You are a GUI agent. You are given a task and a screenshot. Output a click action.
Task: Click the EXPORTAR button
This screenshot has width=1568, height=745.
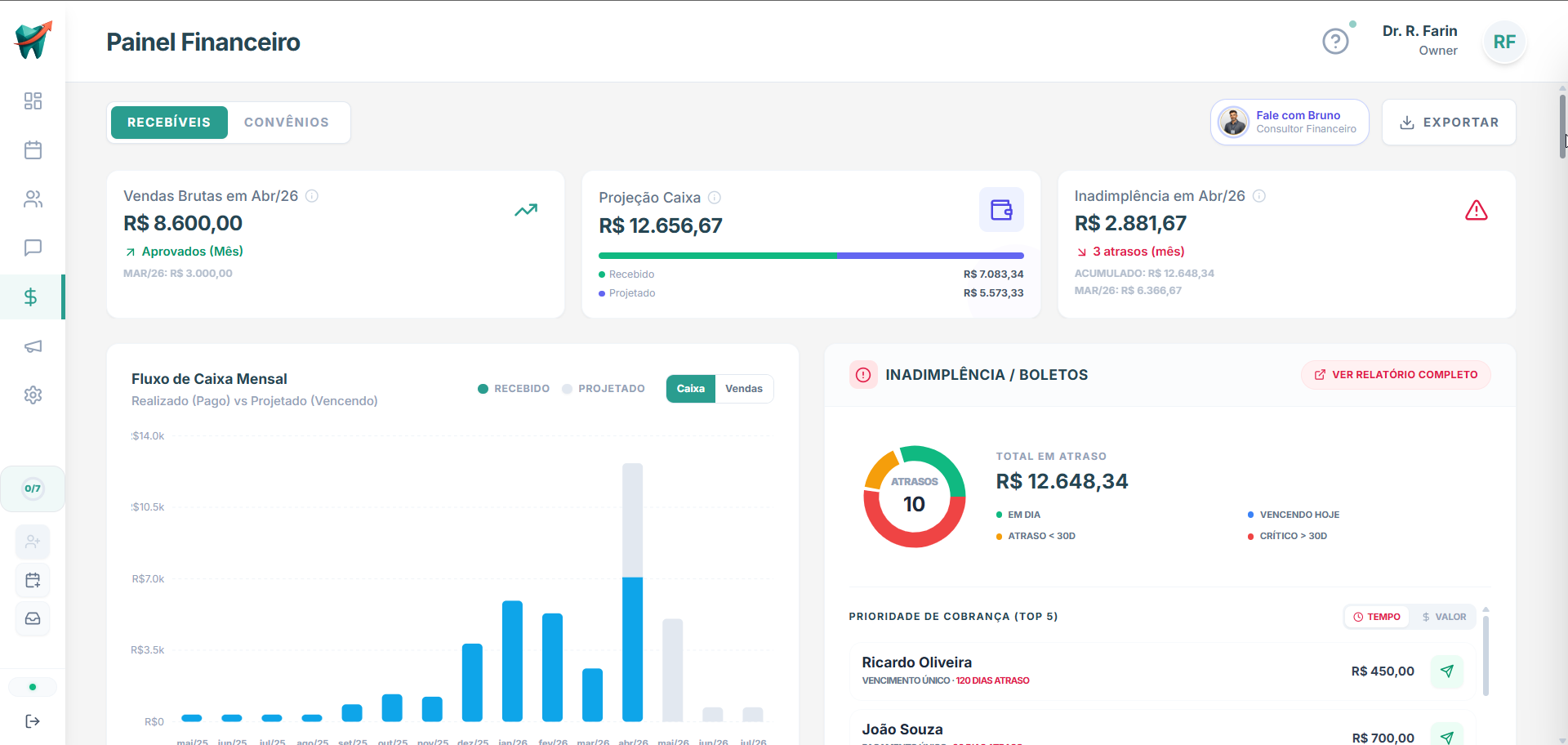pos(1449,123)
